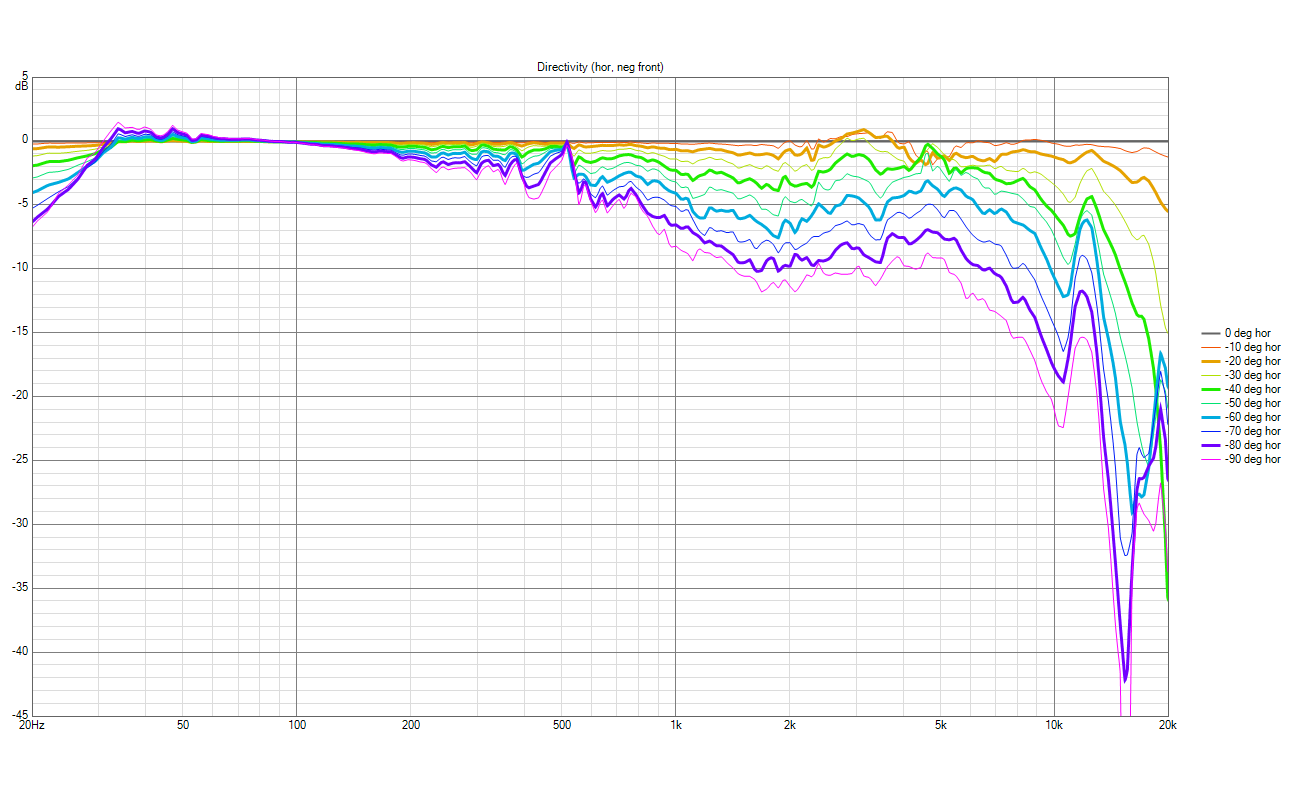1289x793 pixels.
Task: Click the chart title 'Directivity (hor, neg front)'
Action: 600,67
